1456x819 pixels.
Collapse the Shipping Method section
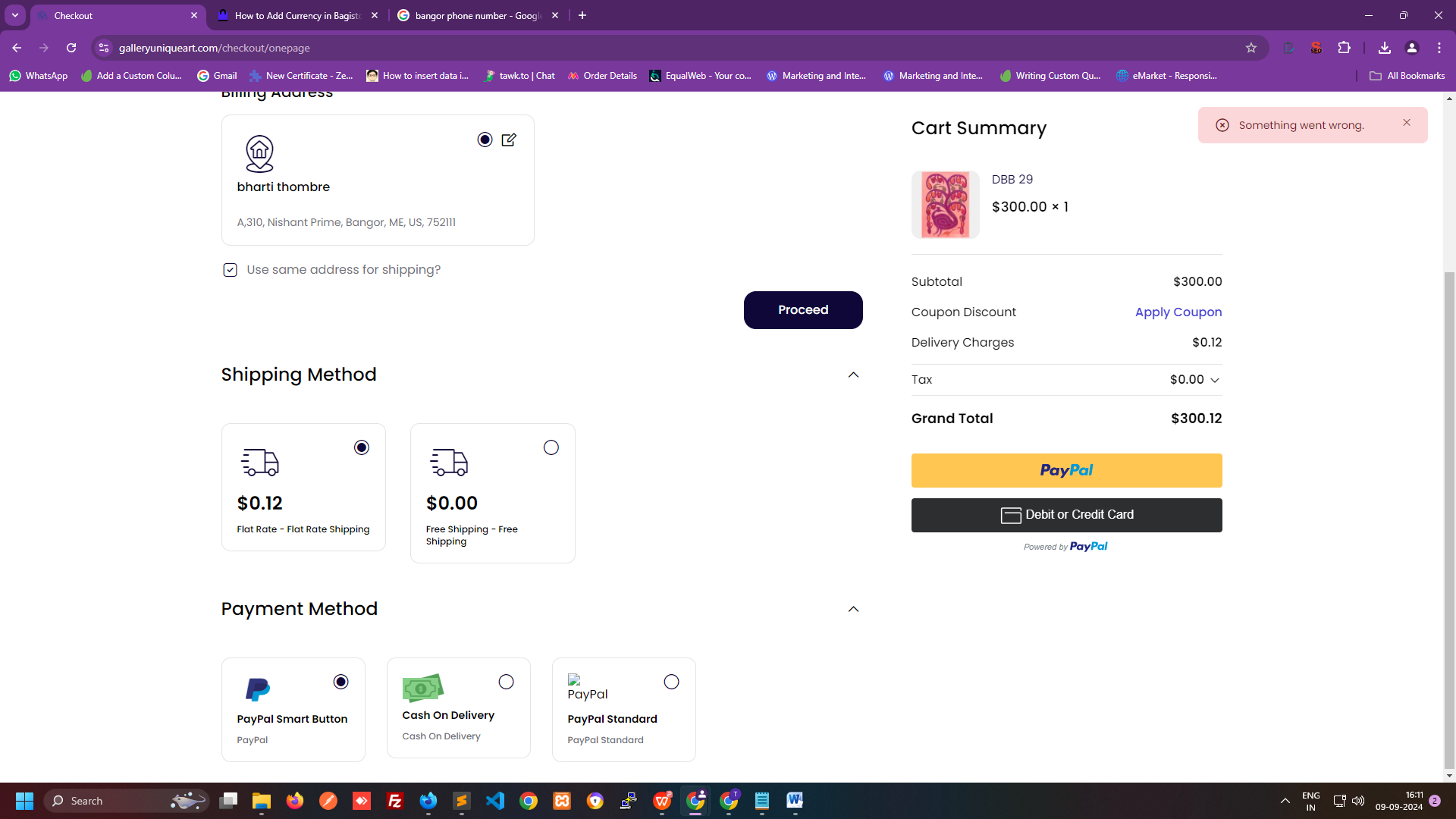853,375
